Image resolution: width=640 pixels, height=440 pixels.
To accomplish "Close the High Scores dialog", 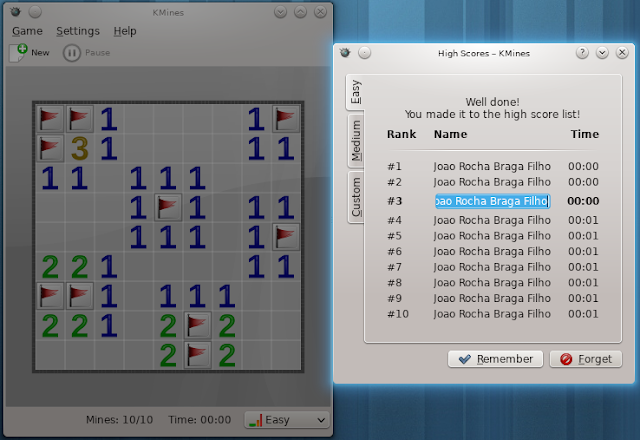I will pos(622,53).
